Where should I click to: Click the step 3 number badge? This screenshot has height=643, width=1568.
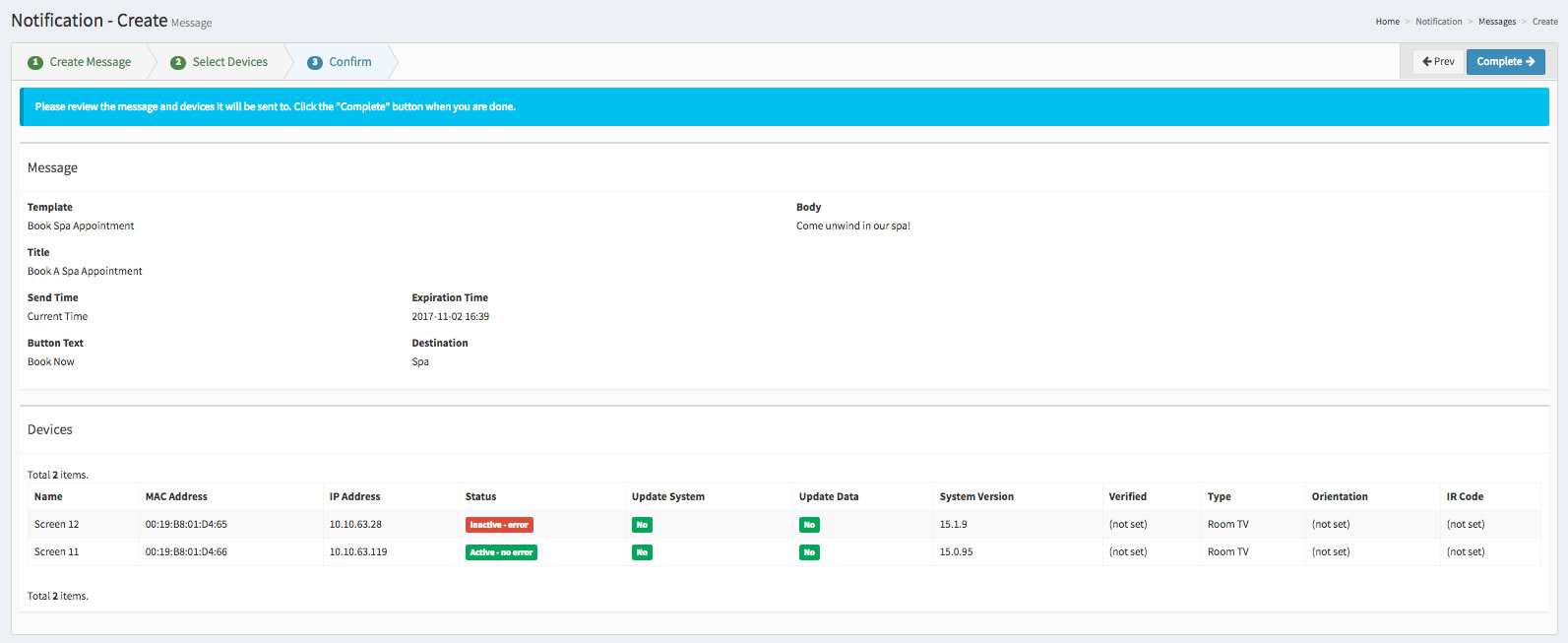tap(315, 63)
